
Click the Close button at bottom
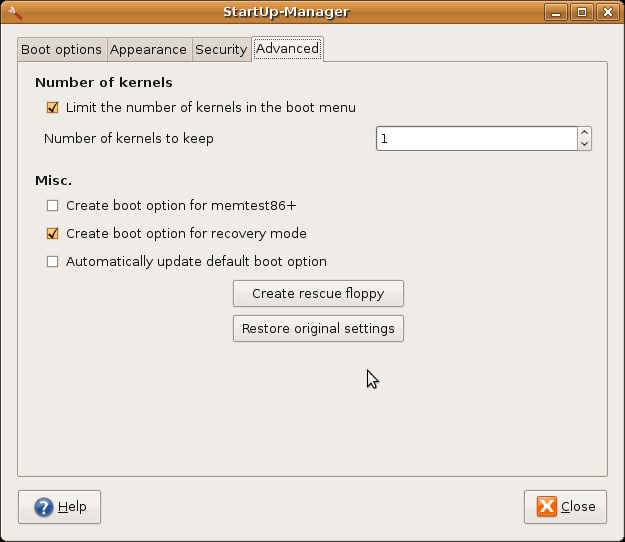(566, 507)
